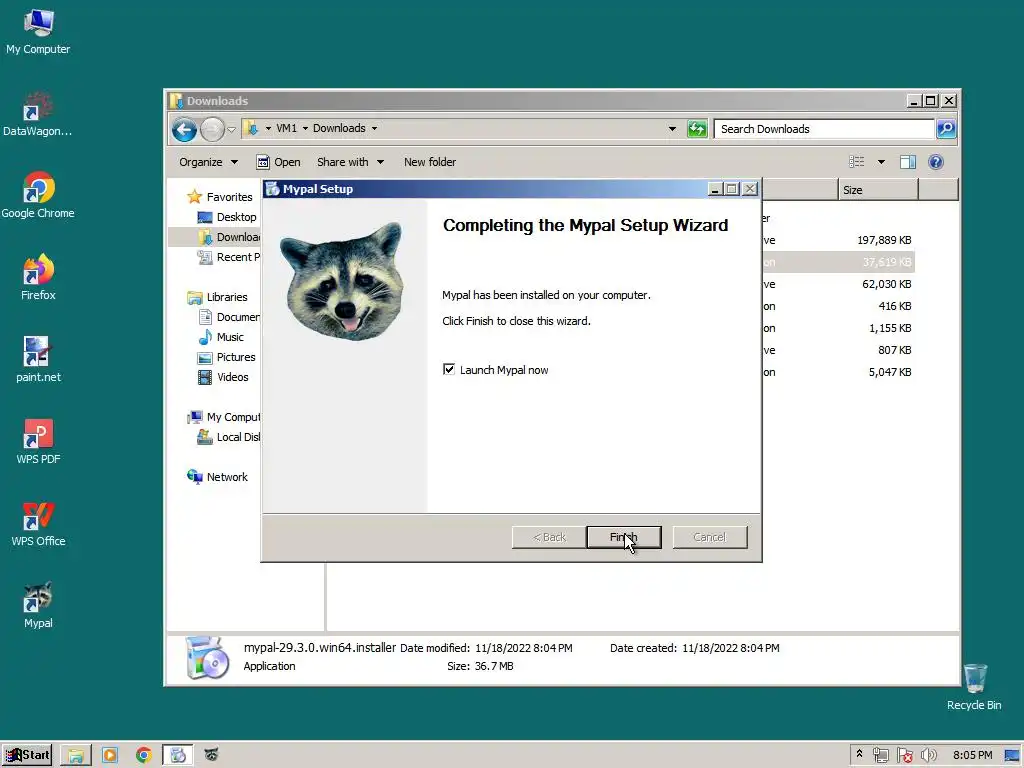Click the Show desktop icon beside clock
The image size is (1024, 768).
pos(1012,756)
